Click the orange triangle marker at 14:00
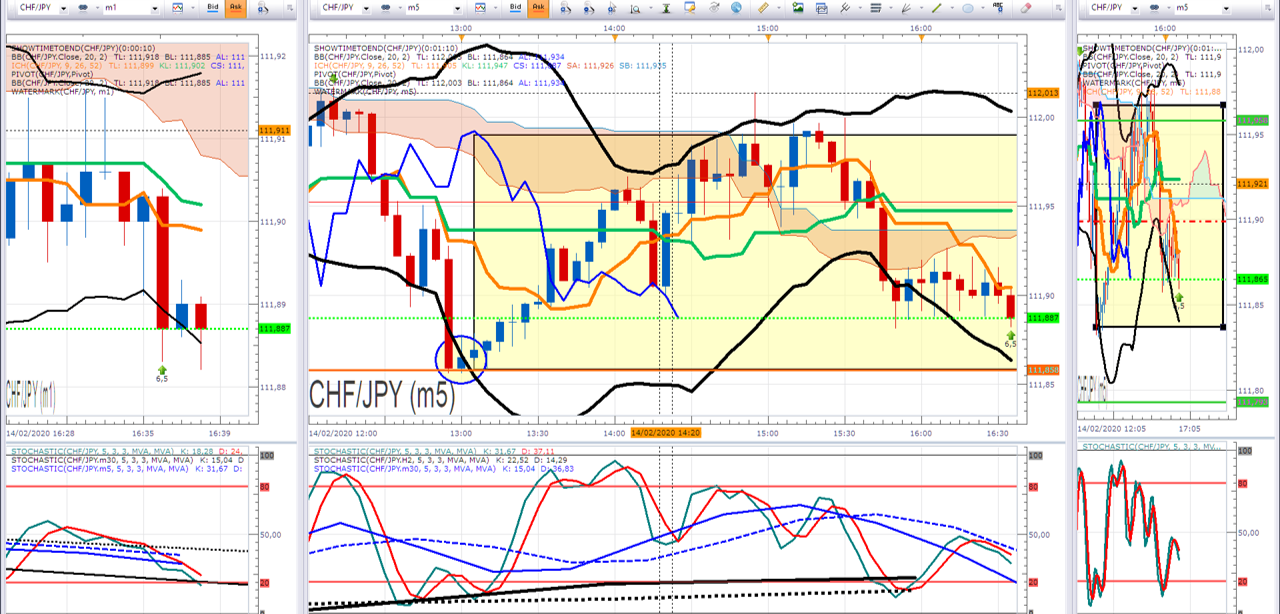This screenshot has height=614, width=1280. point(614,39)
